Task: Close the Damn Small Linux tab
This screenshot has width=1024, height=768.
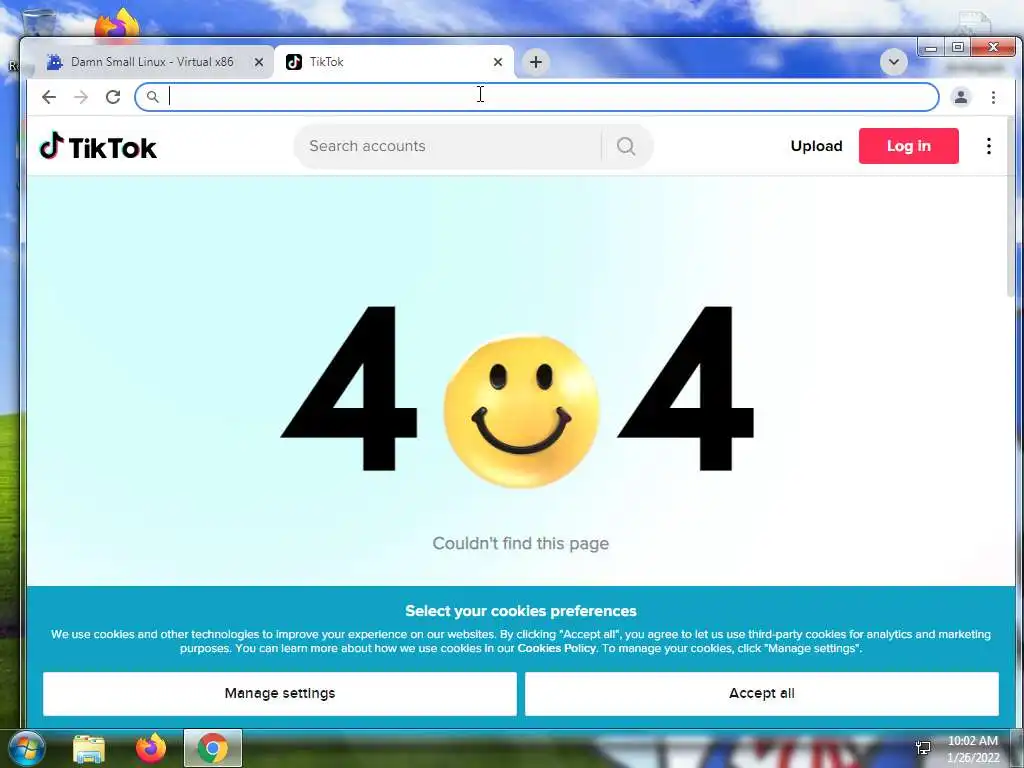Action: click(x=259, y=62)
